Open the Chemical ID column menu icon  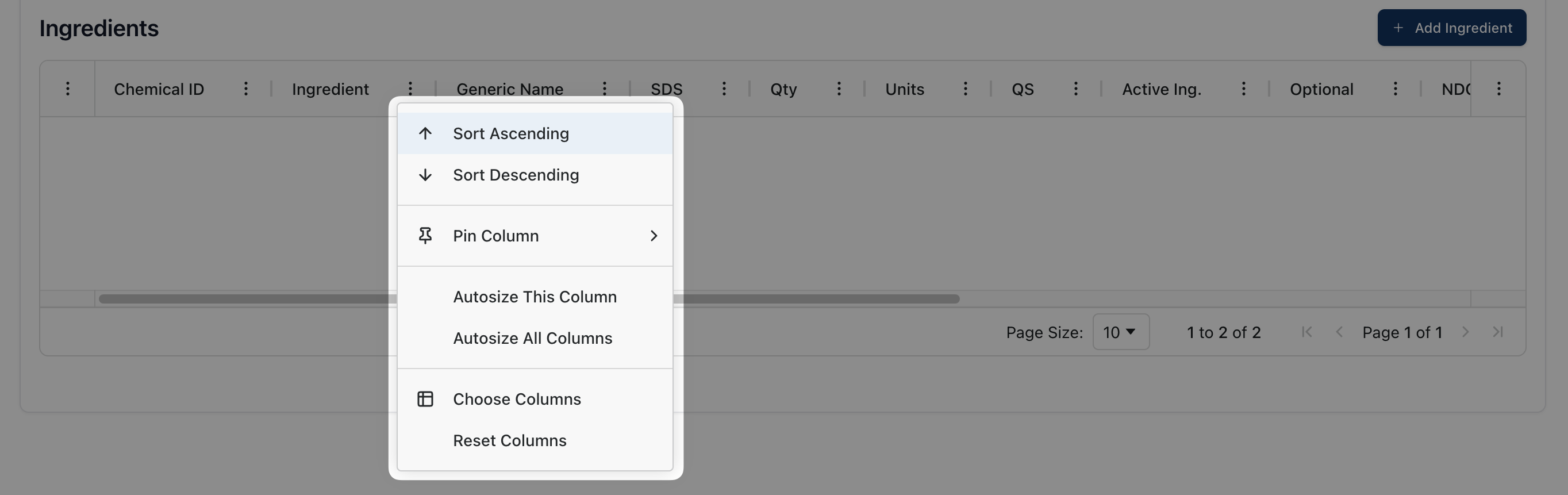pyautogui.click(x=246, y=89)
